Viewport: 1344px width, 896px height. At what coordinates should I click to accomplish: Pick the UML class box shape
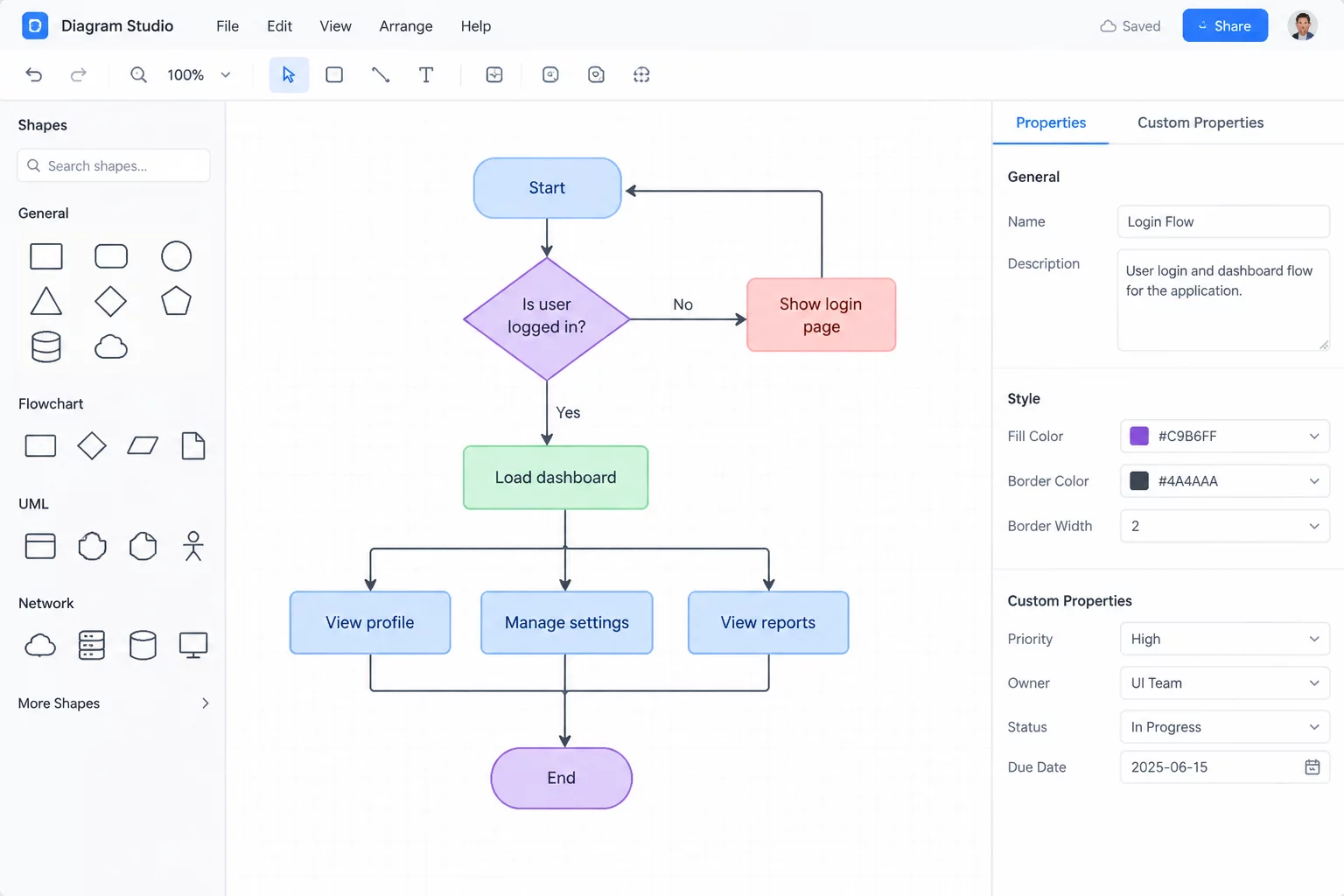[x=40, y=546]
